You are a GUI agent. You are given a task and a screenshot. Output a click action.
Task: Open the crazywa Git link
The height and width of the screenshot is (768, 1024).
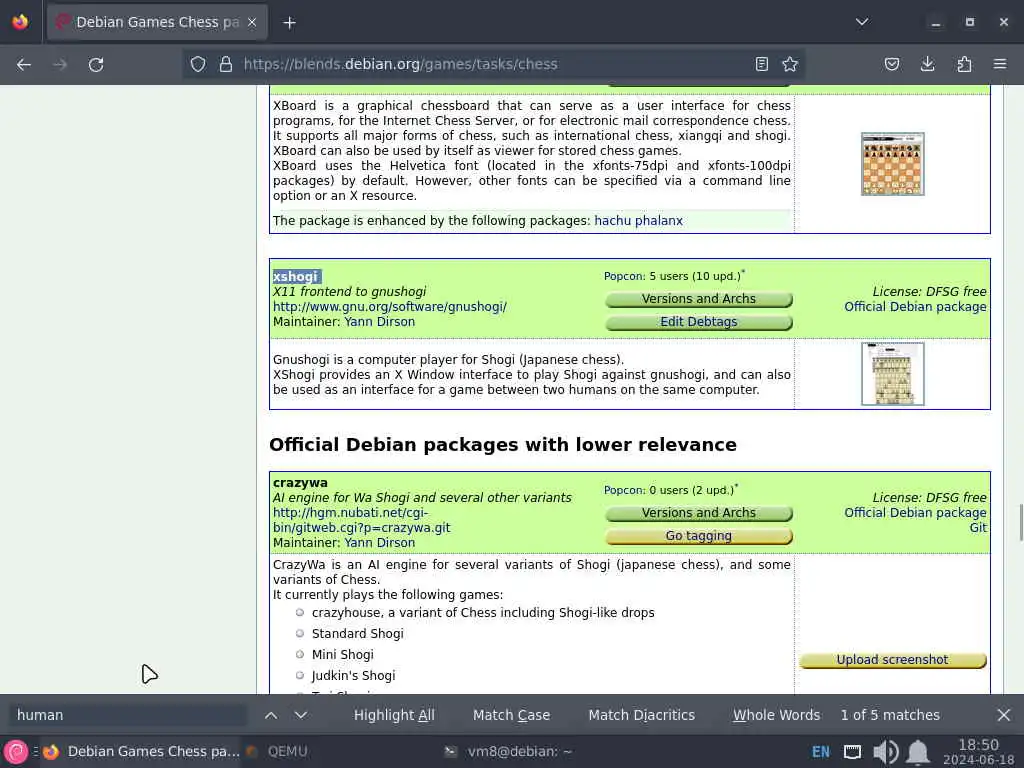pos(978,528)
